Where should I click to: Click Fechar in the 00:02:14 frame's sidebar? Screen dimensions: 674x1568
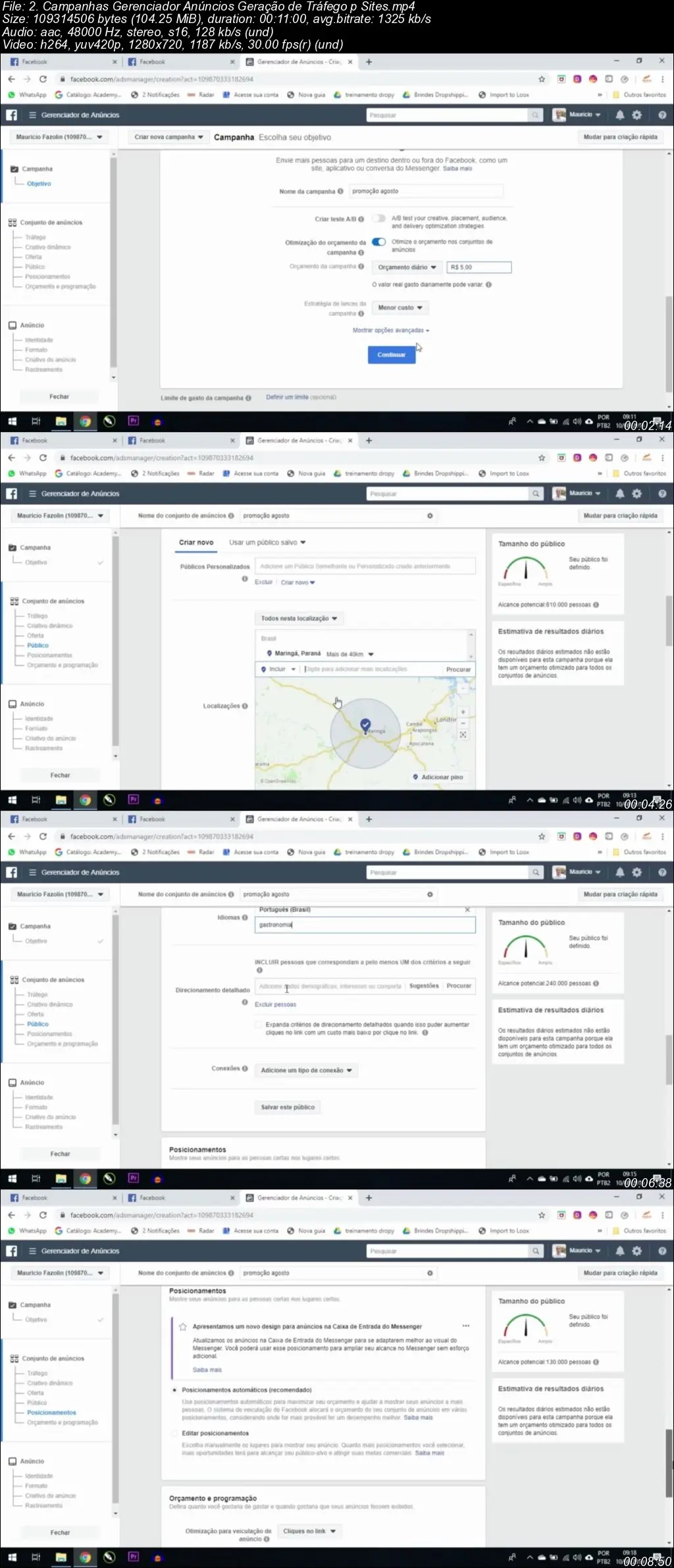tap(59, 396)
